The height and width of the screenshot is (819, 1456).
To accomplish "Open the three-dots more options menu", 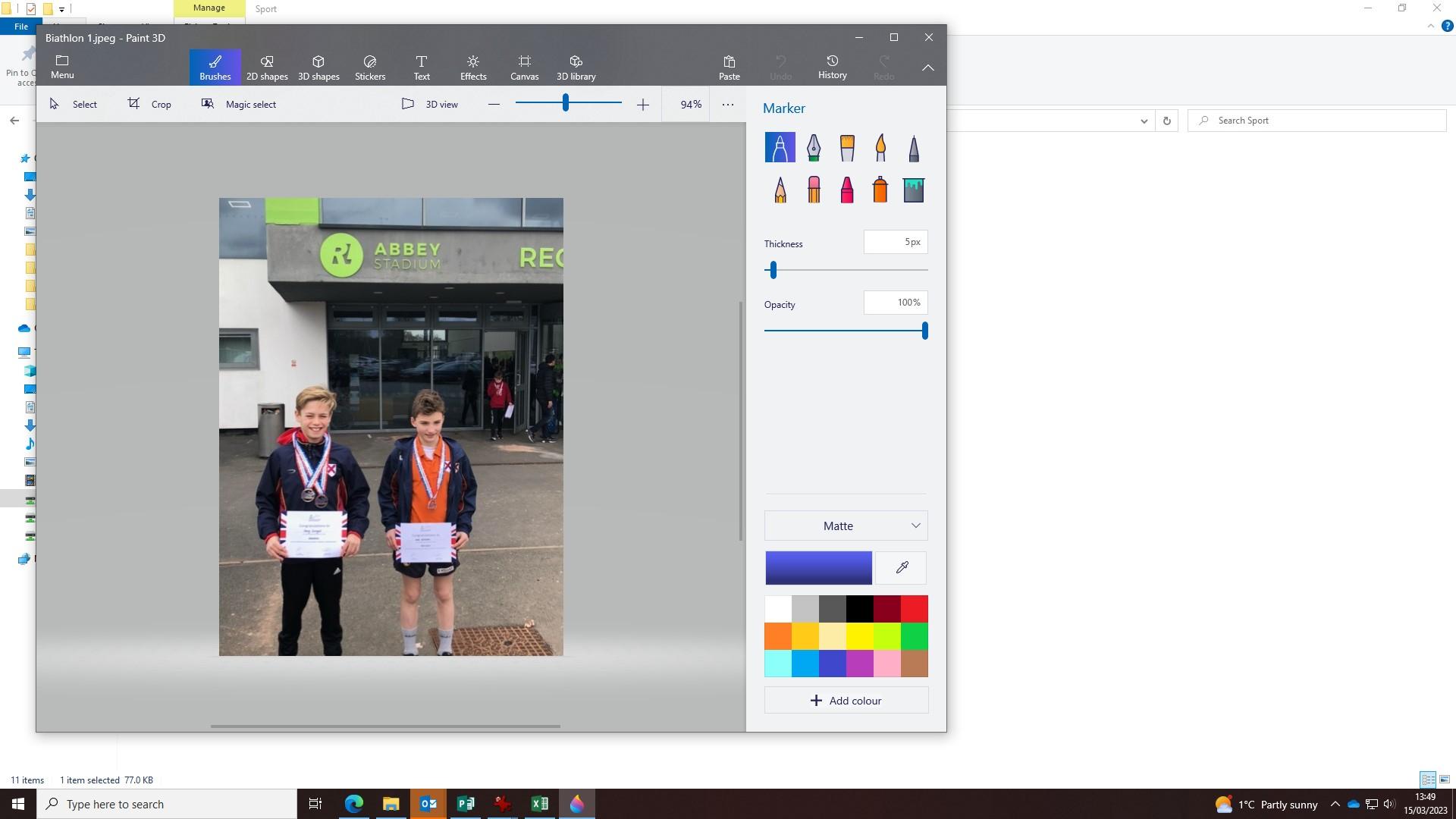I will point(727,105).
